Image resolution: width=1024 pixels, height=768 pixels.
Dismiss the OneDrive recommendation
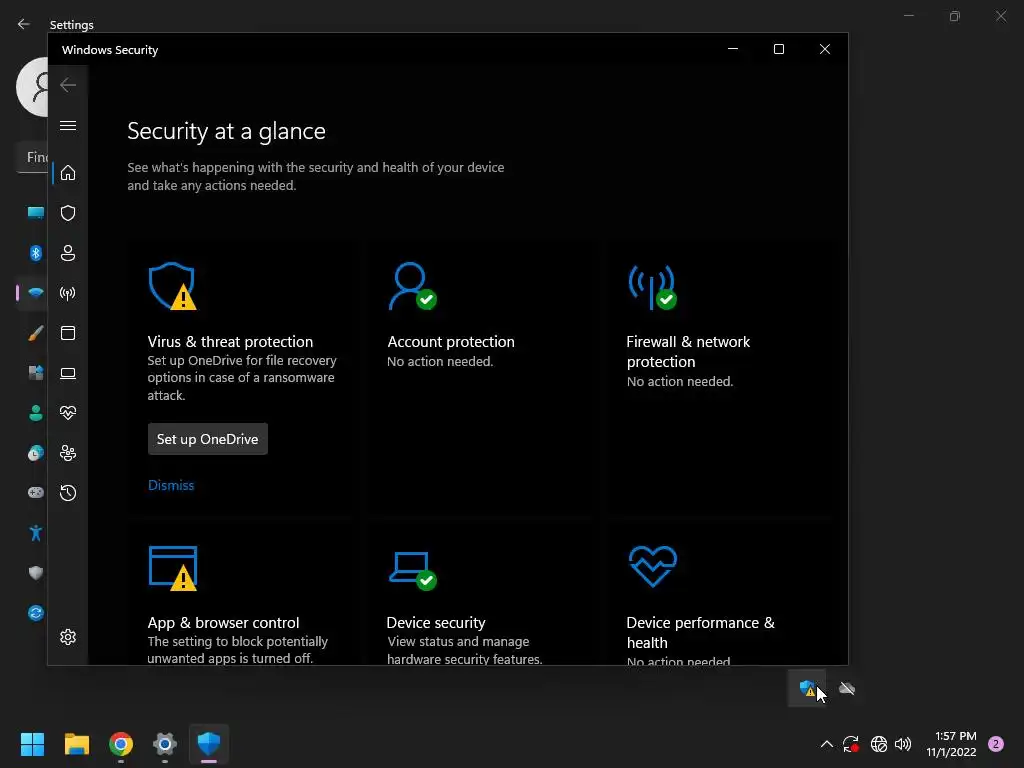[171, 485]
